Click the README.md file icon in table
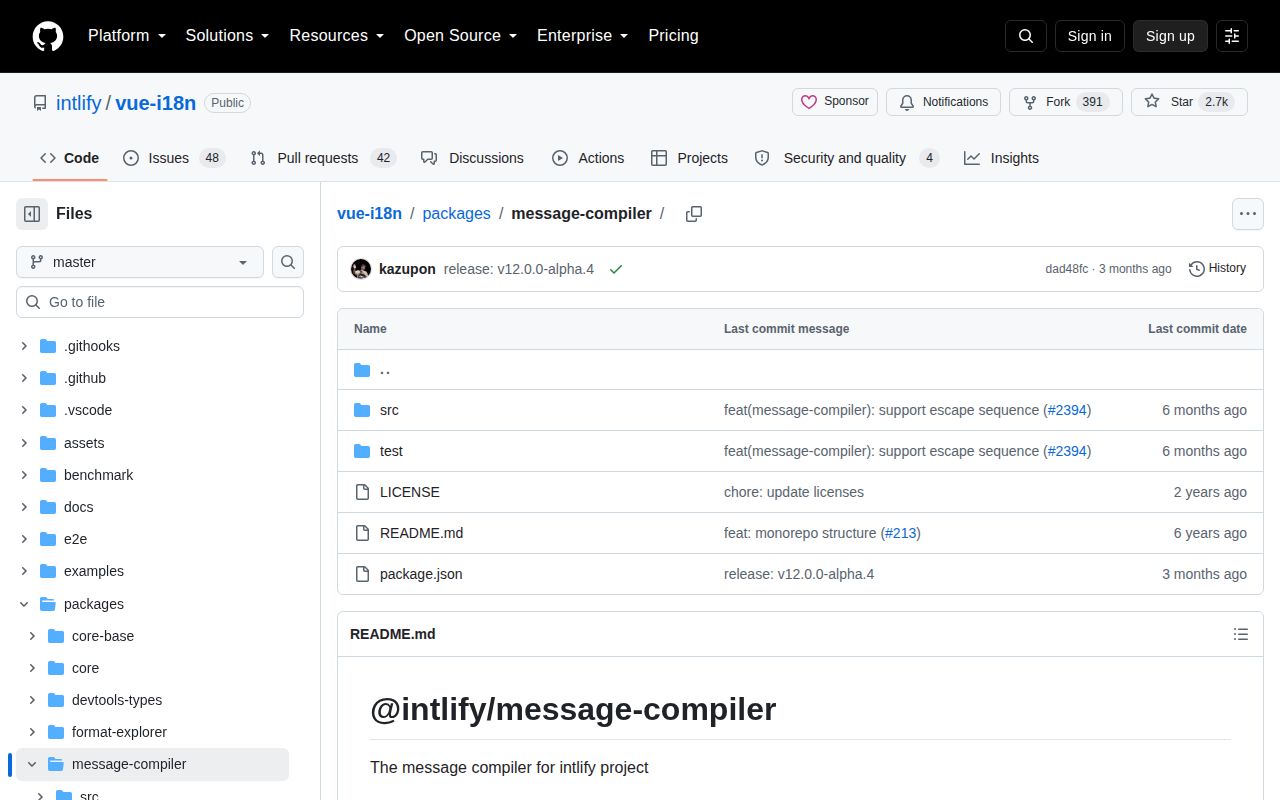1280x800 pixels. [x=362, y=533]
